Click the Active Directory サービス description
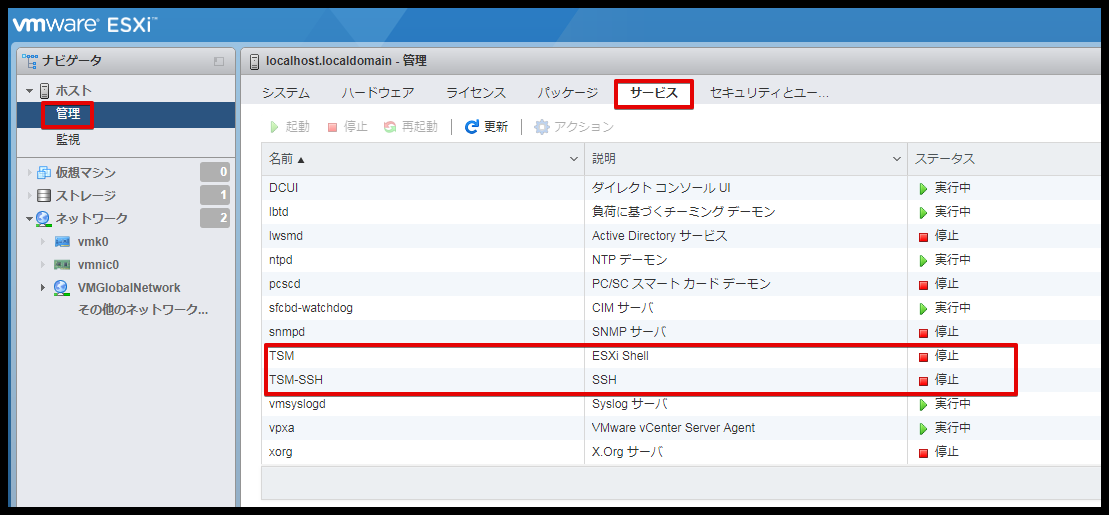 tap(659, 236)
